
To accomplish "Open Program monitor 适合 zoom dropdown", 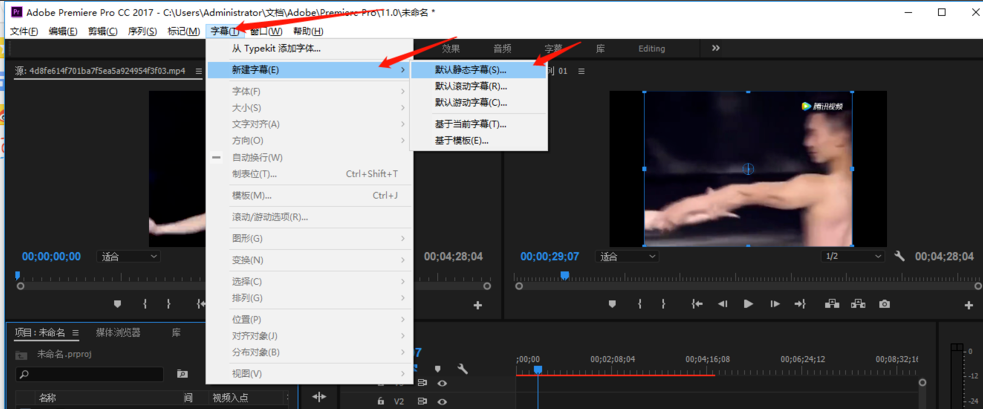I will pos(627,256).
